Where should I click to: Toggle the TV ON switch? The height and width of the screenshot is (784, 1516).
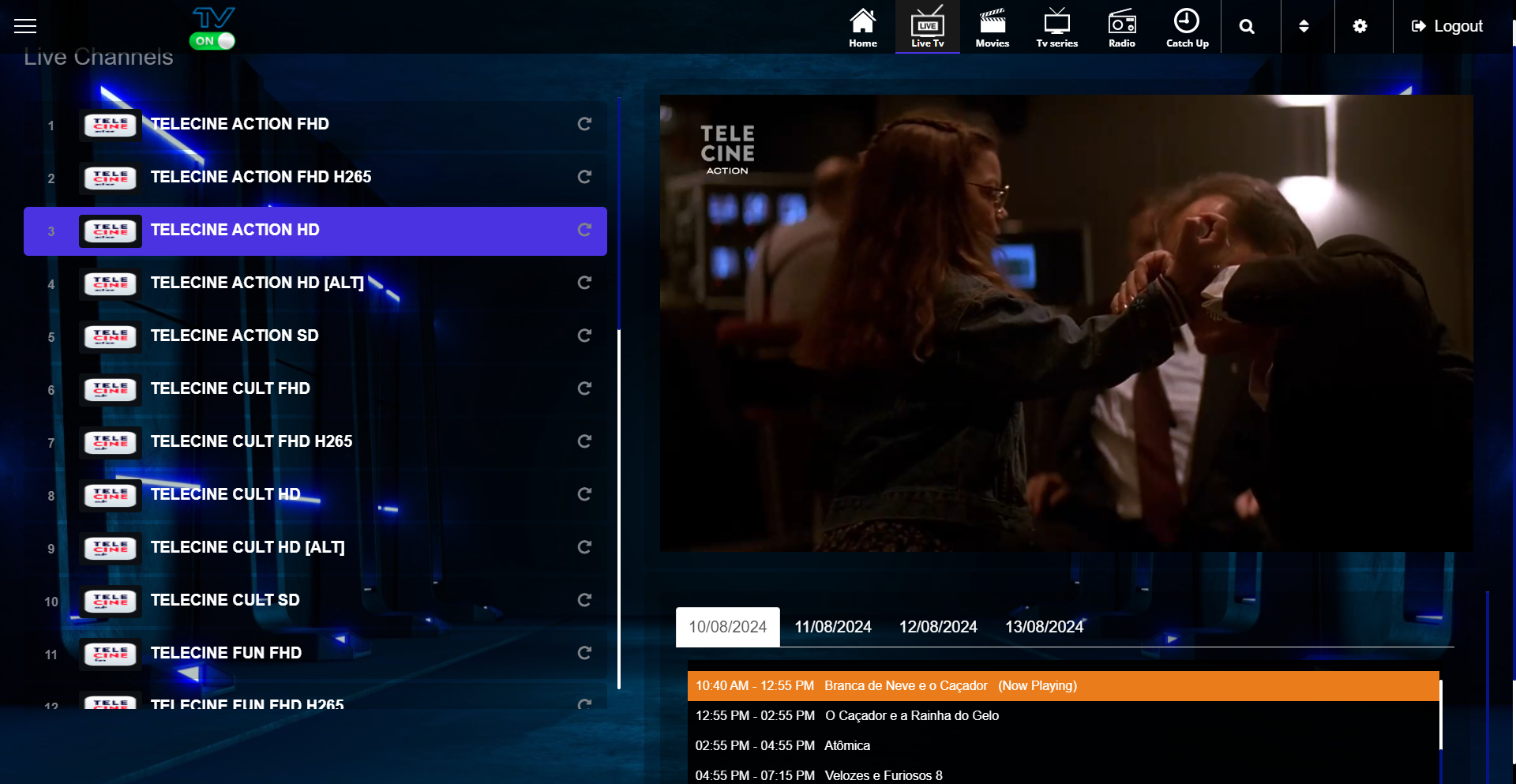(x=212, y=41)
